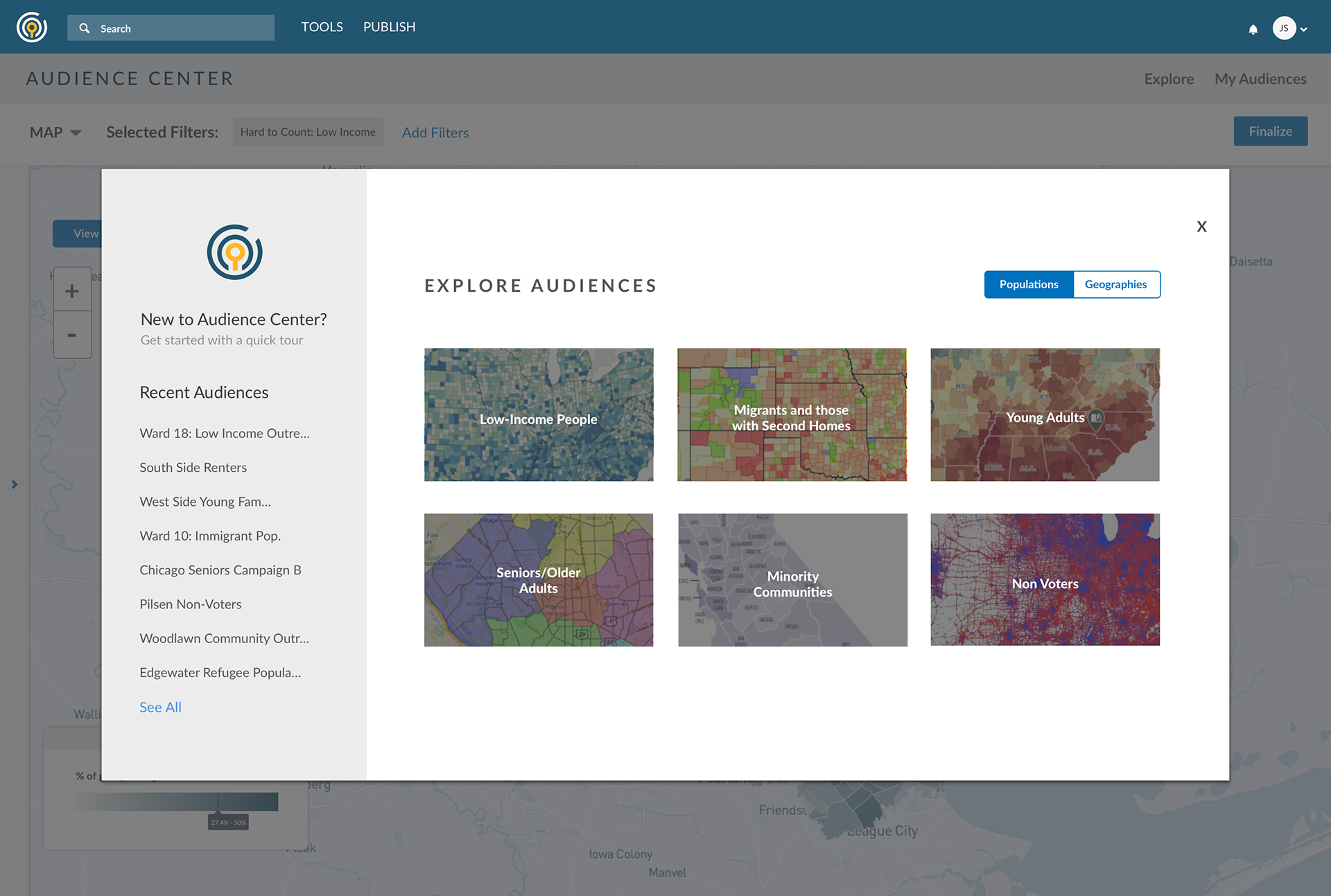
Task: Open the MAP view dropdown
Action: pos(55,132)
